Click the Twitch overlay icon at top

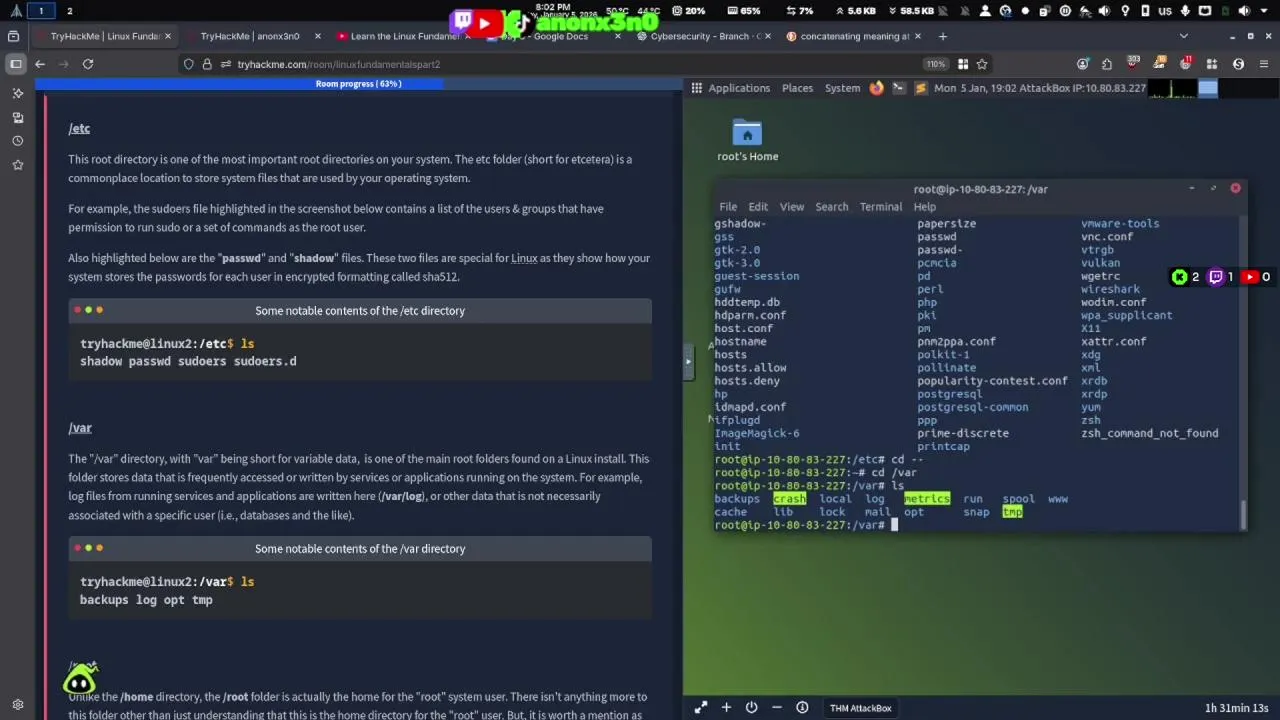(x=461, y=21)
